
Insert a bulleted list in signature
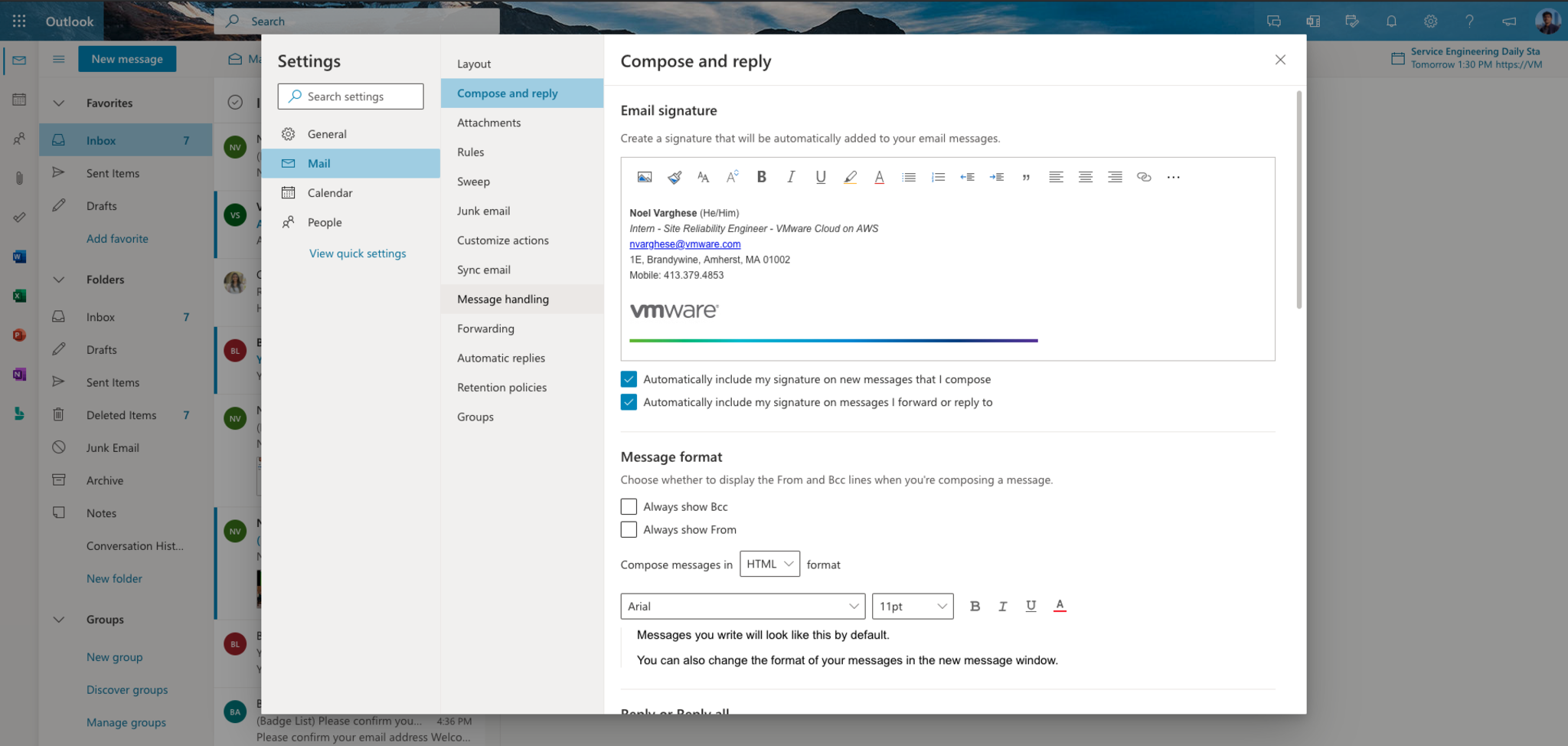[909, 177]
